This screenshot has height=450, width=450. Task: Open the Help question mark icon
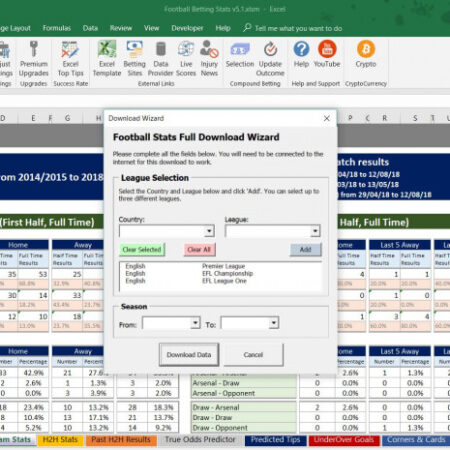(301, 49)
